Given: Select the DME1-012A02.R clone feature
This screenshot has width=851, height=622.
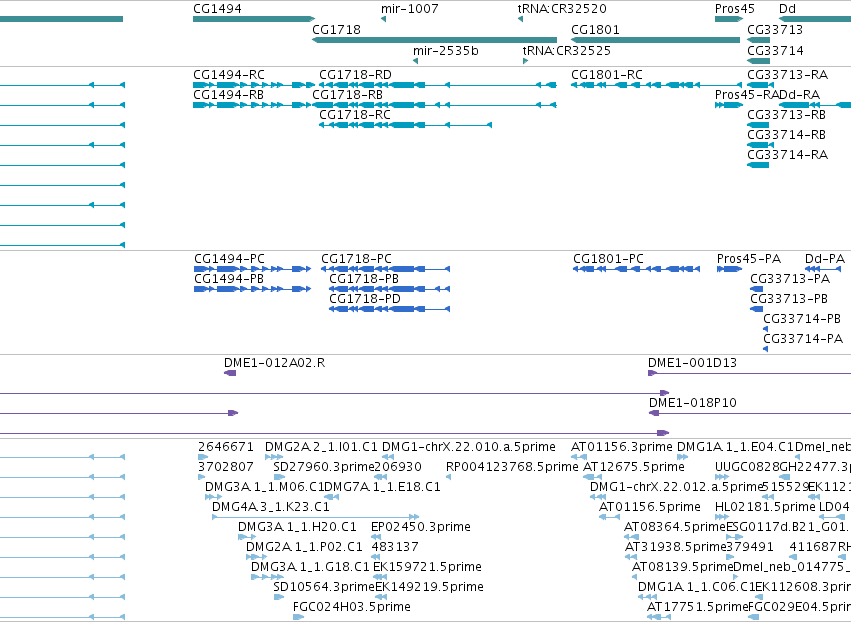Looking at the screenshot, I should coord(230,373).
